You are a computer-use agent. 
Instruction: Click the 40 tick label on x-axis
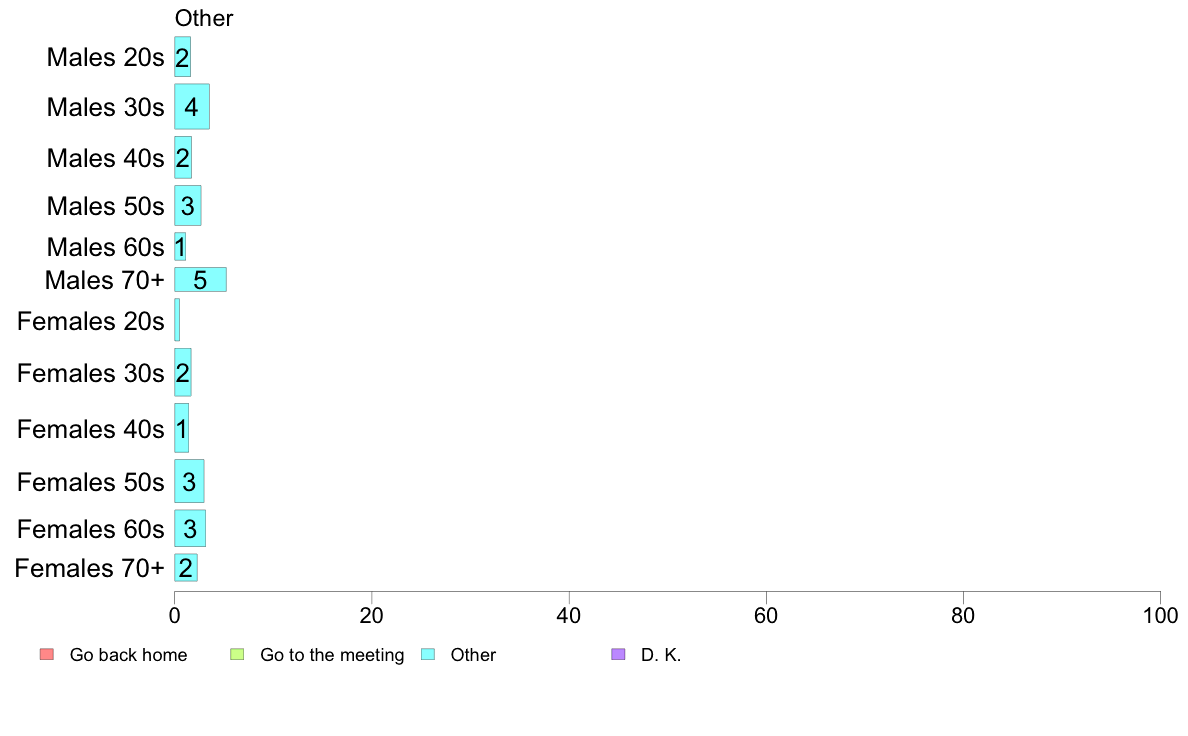point(569,615)
